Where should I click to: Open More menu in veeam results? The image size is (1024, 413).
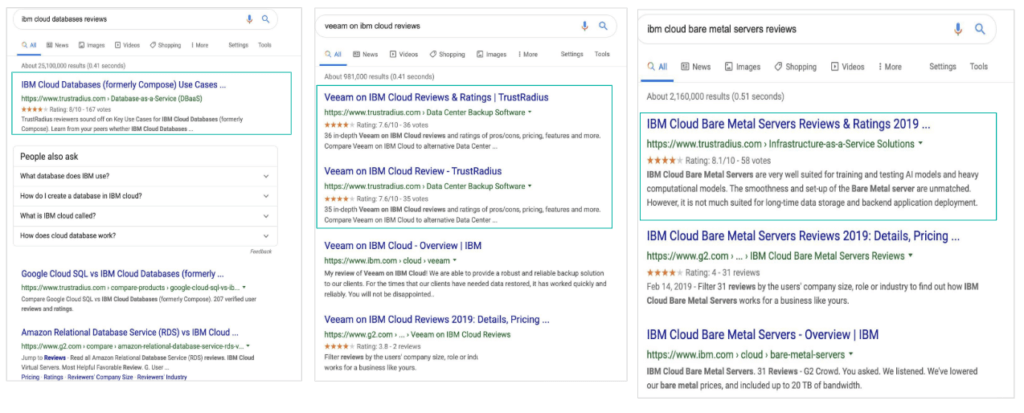pos(528,54)
